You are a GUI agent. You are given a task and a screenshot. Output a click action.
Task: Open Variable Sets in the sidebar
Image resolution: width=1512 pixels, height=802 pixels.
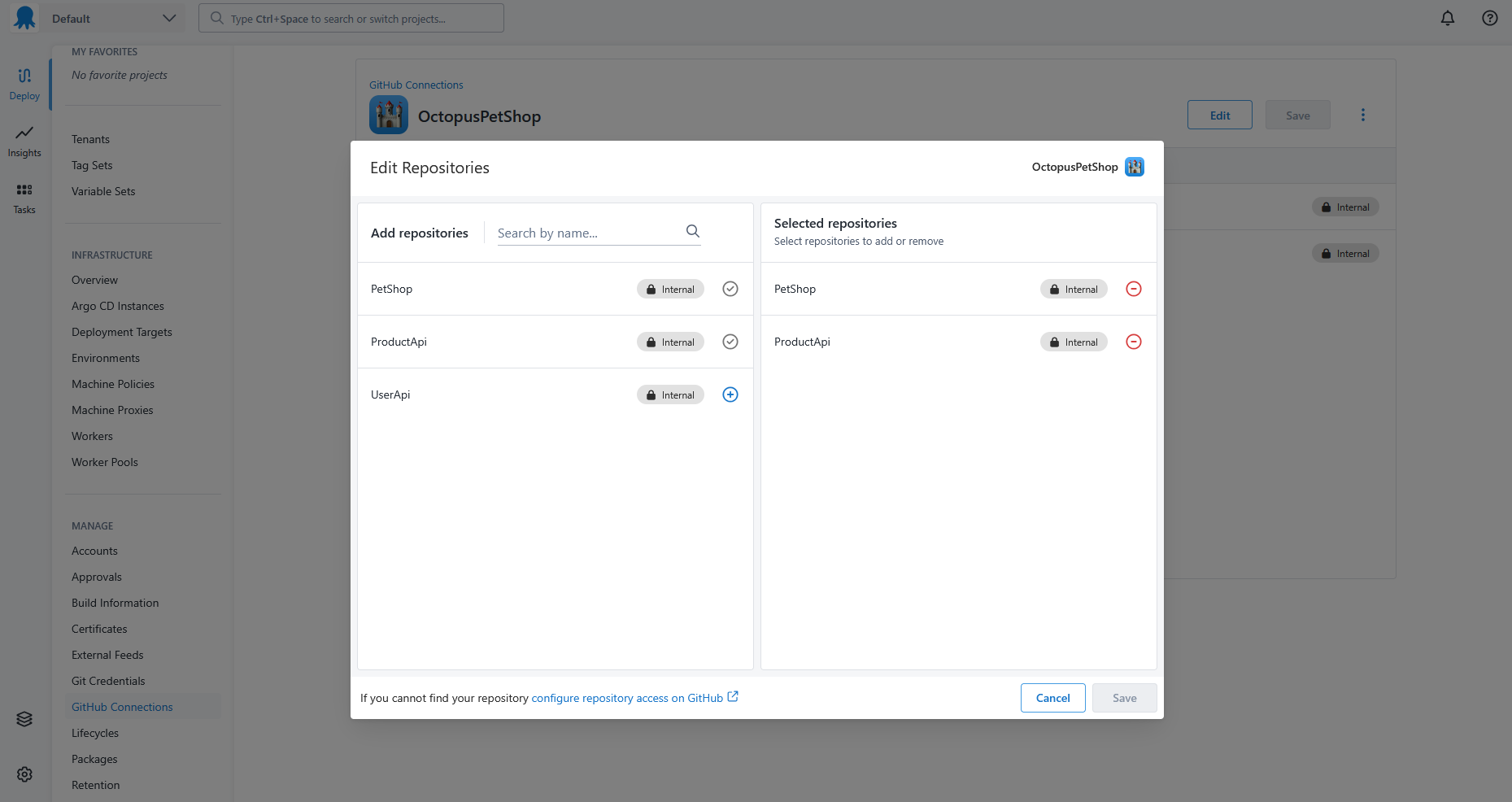(x=103, y=191)
